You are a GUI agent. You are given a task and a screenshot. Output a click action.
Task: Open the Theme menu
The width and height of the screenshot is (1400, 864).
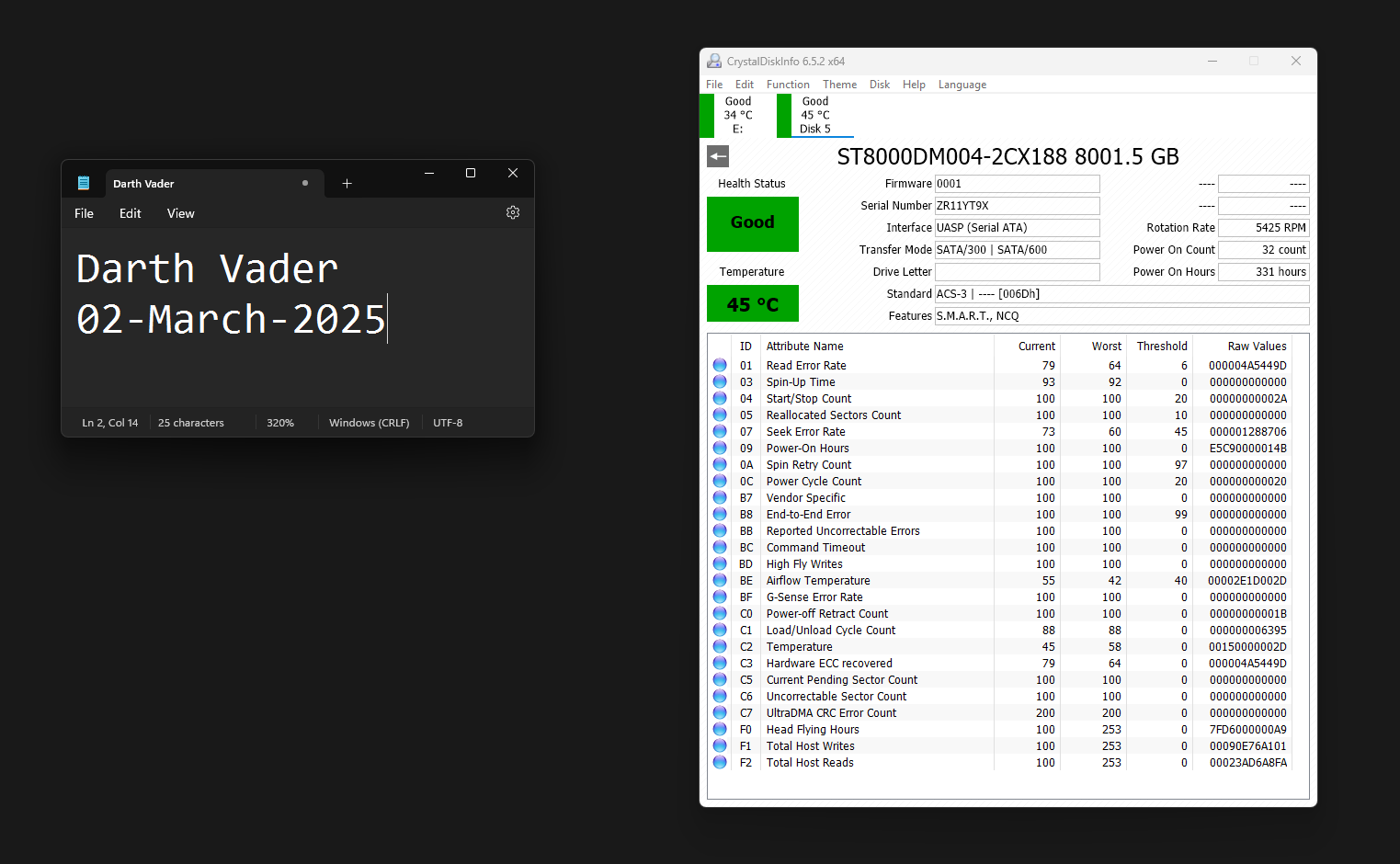coord(839,85)
